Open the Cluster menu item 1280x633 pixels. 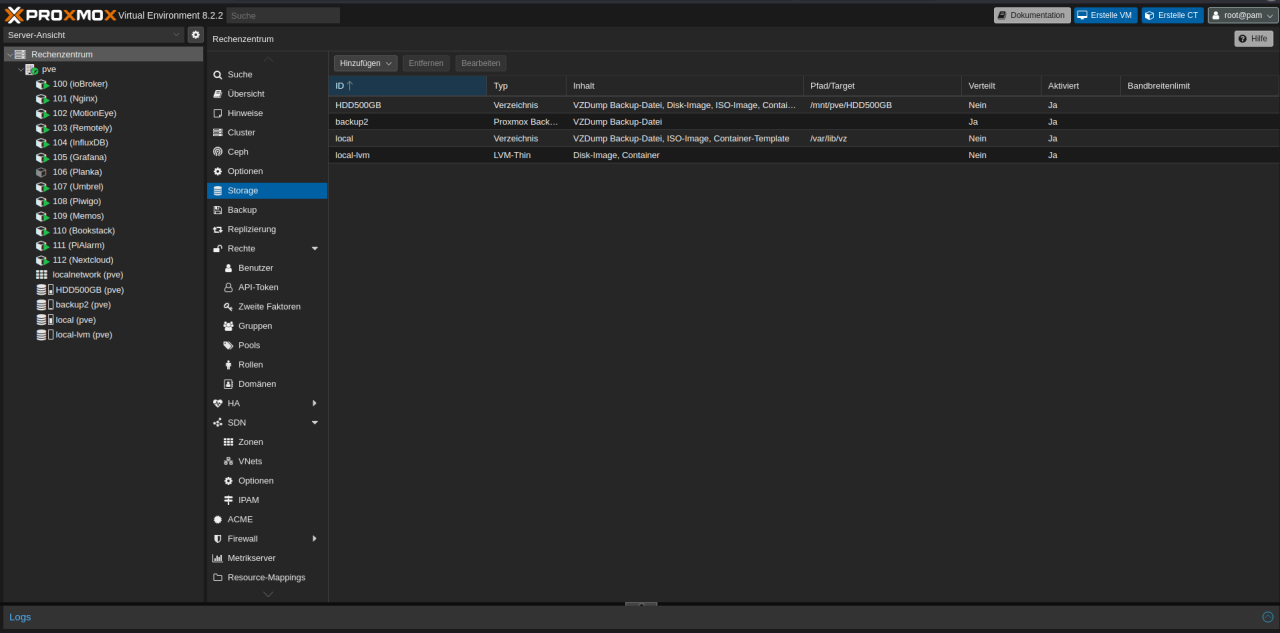pyautogui.click(x=267, y=132)
